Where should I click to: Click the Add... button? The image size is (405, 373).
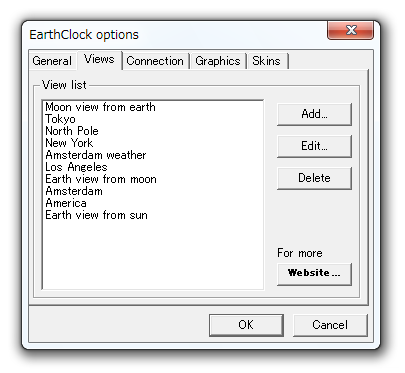tap(314, 114)
